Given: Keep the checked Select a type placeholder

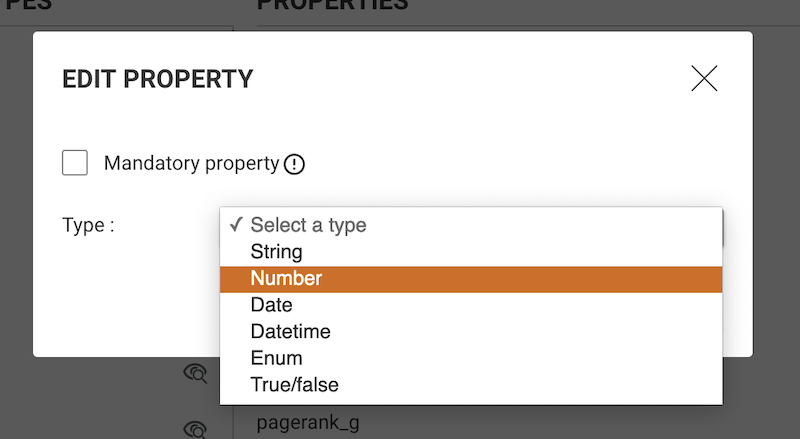Looking at the screenshot, I should point(471,225).
